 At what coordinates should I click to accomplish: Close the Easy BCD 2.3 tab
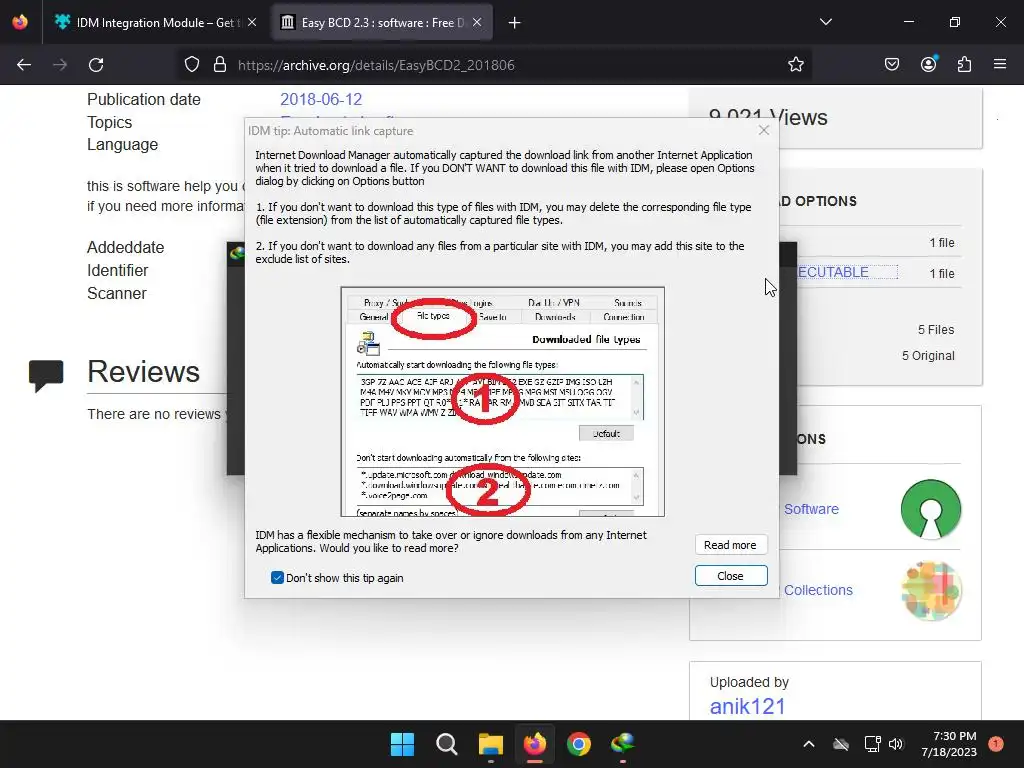click(x=477, y=23)
